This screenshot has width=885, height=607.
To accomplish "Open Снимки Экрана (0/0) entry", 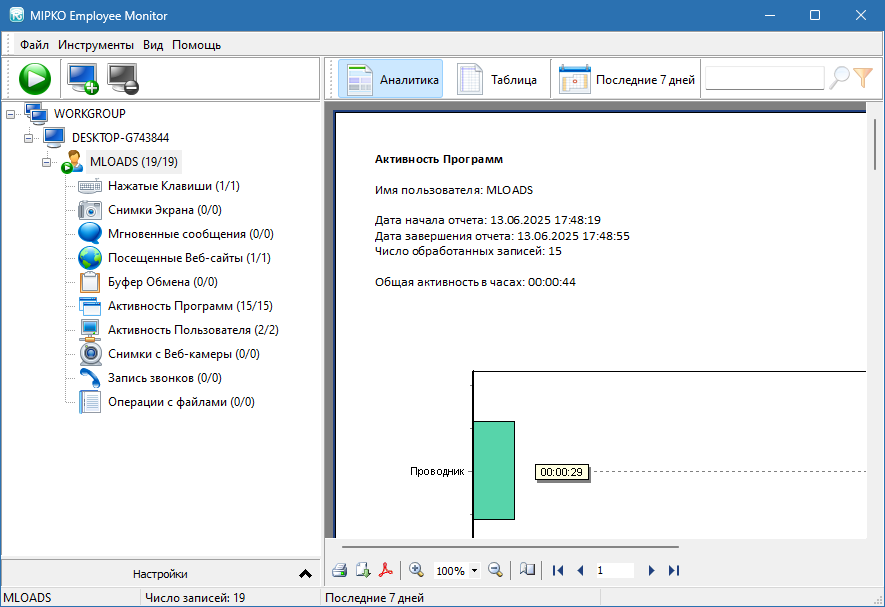I will click(x=165, y=210).
